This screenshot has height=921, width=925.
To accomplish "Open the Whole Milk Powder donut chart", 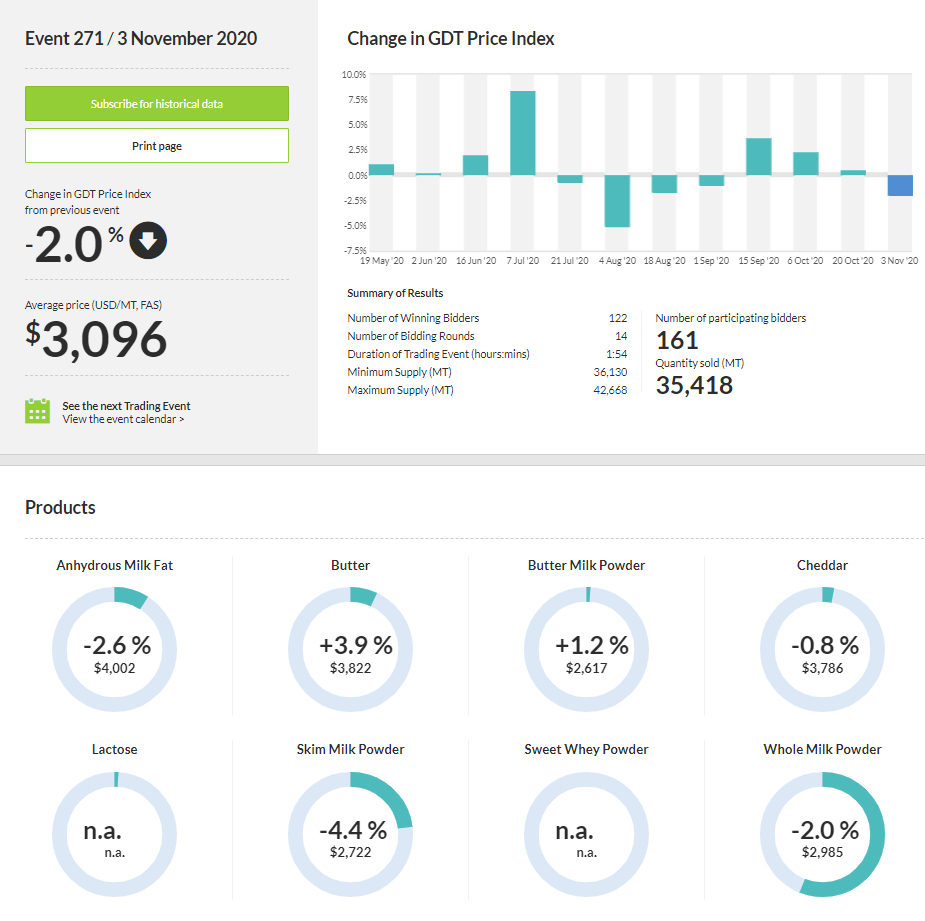I will point(822,834).
